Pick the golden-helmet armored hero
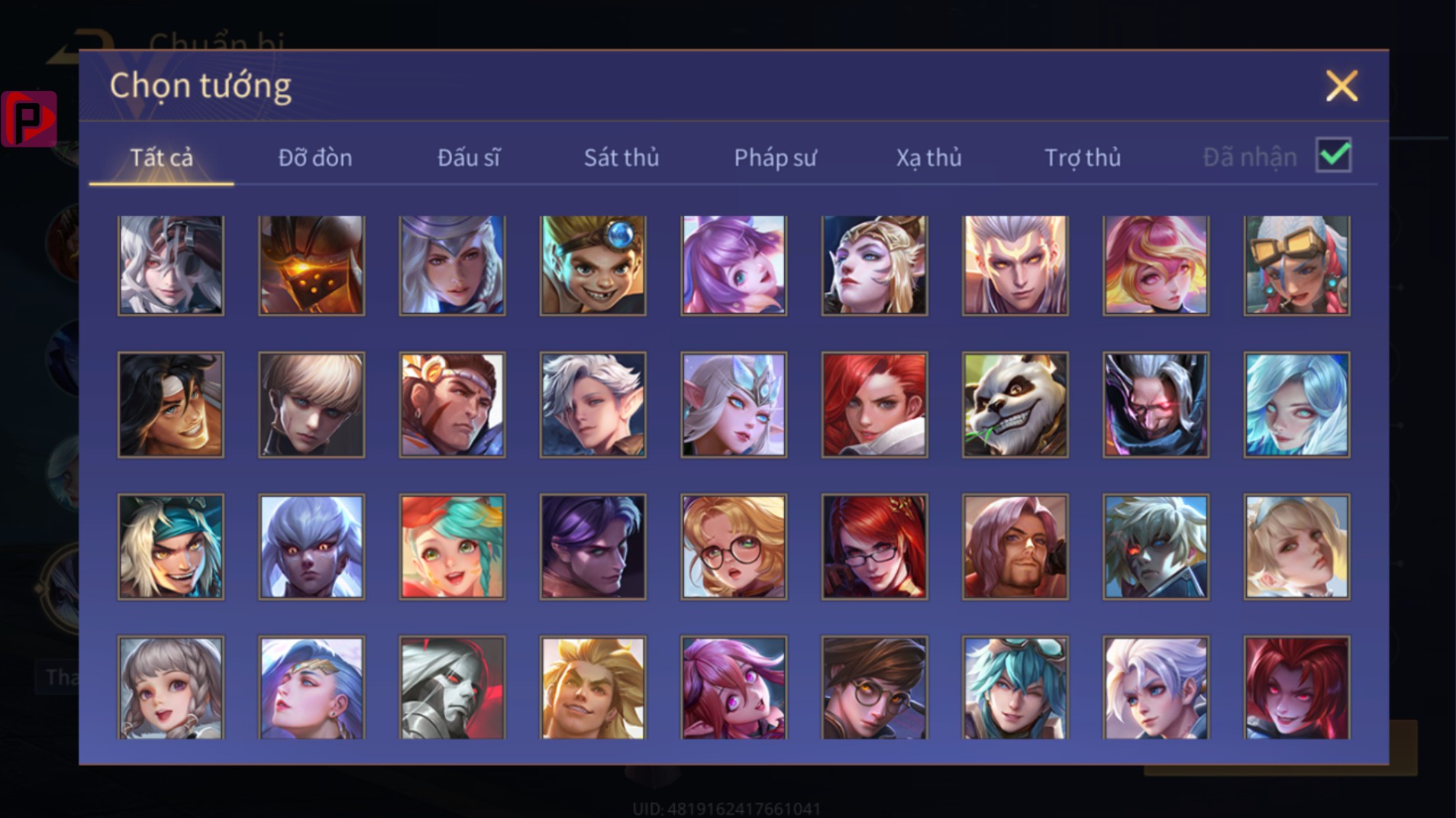 tap(312, 265)
